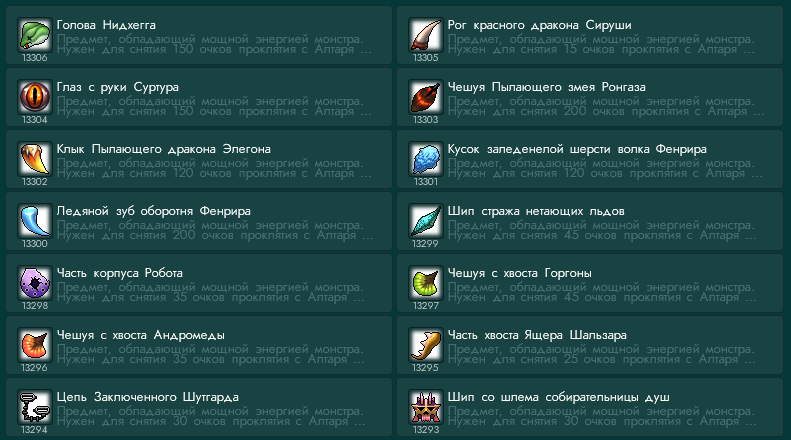Click the Ледяной зуб оборотня Фенрира title
Screen dimensions: 791x440
coord(153,211)
